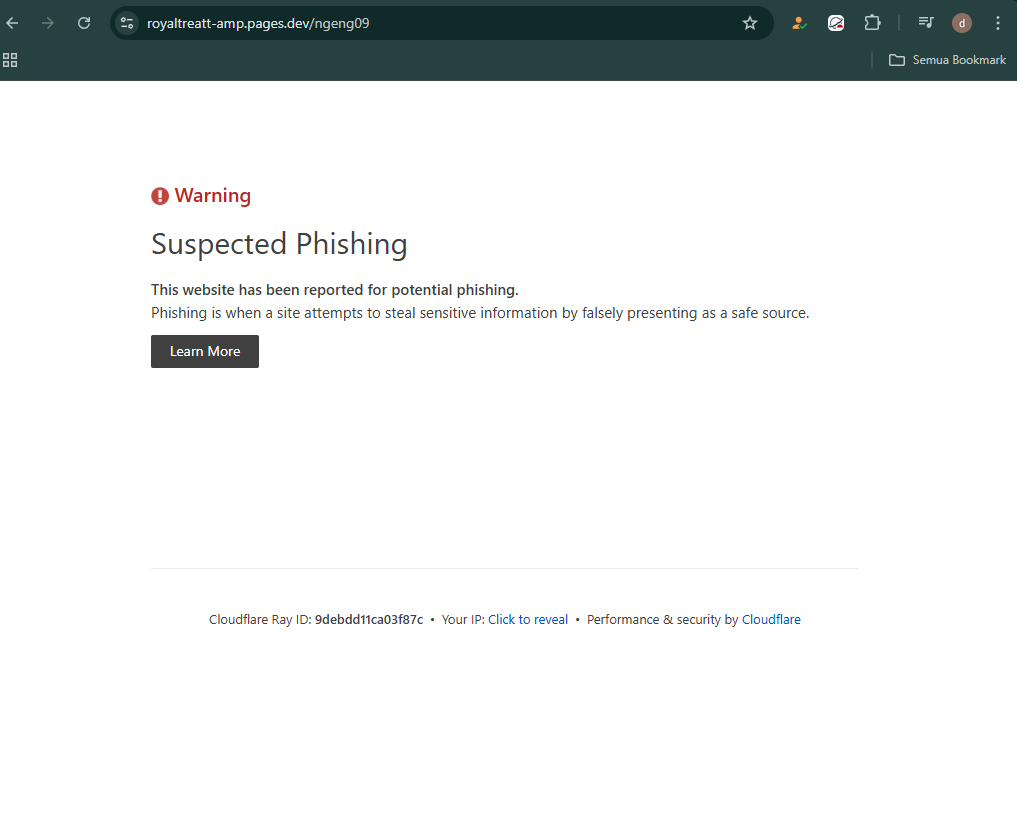Open the Cloudflare link in footer

click(x=771, y=619)
